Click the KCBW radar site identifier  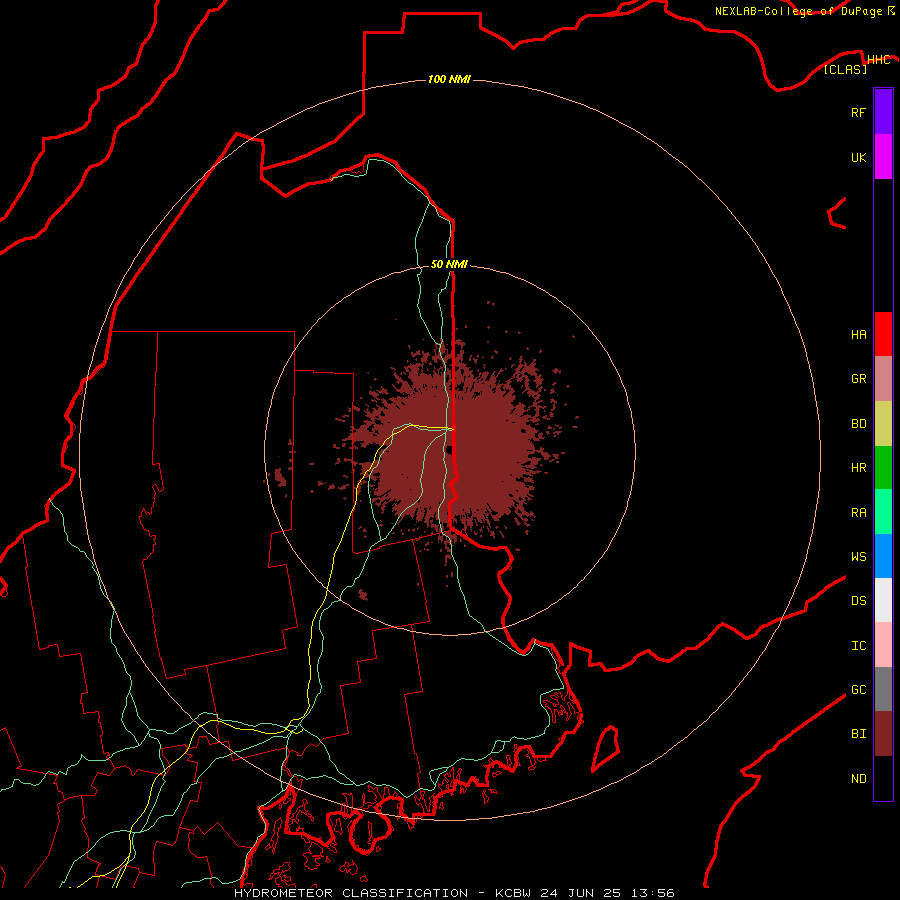click(x=514, y=893)
